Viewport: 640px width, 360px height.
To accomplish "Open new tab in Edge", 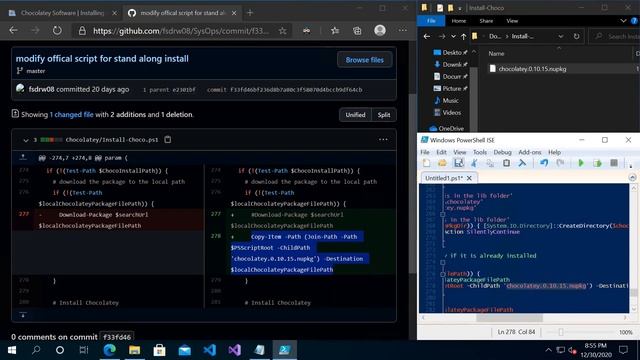I will click(250, 13).
